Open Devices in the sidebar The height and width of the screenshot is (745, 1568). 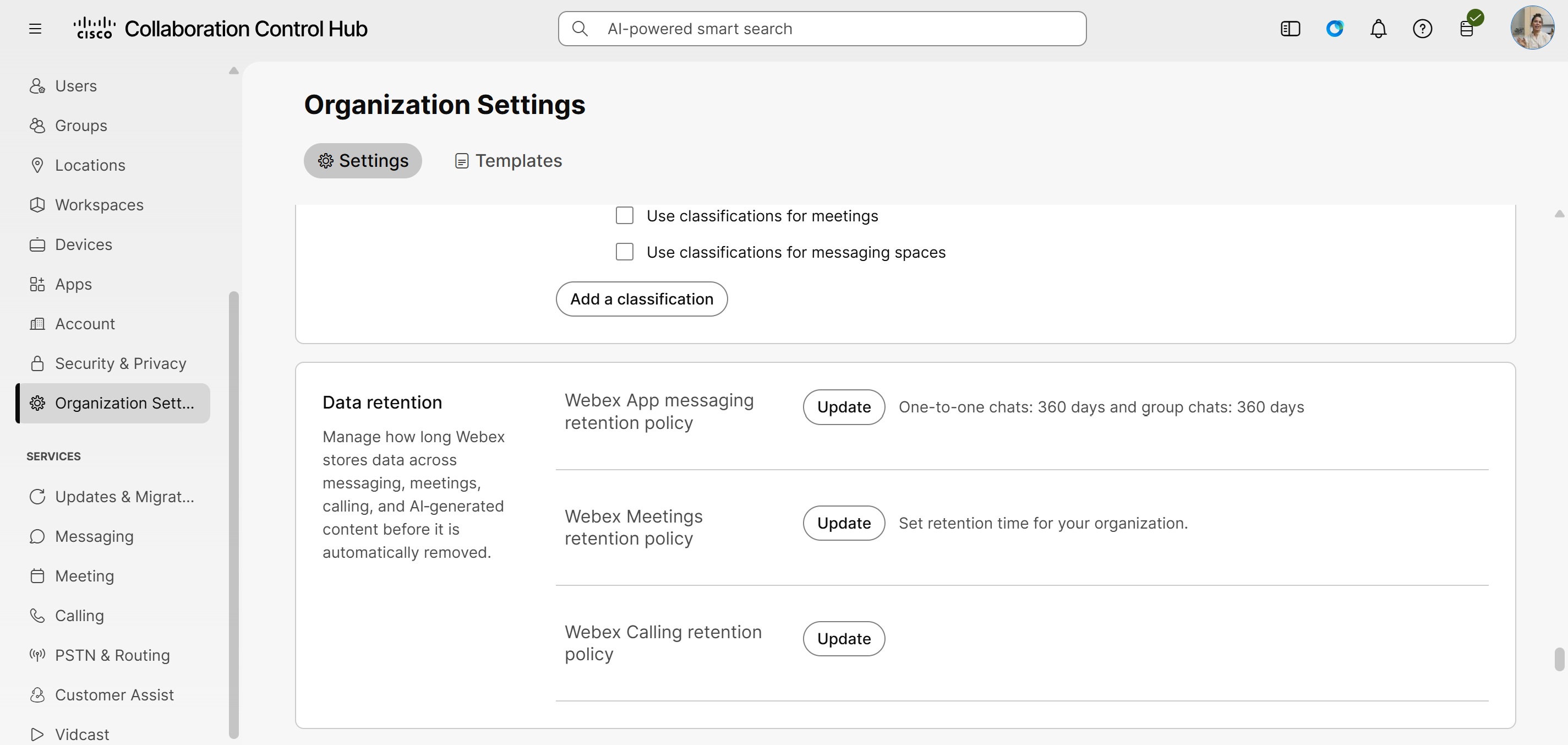tap(113, 244)
